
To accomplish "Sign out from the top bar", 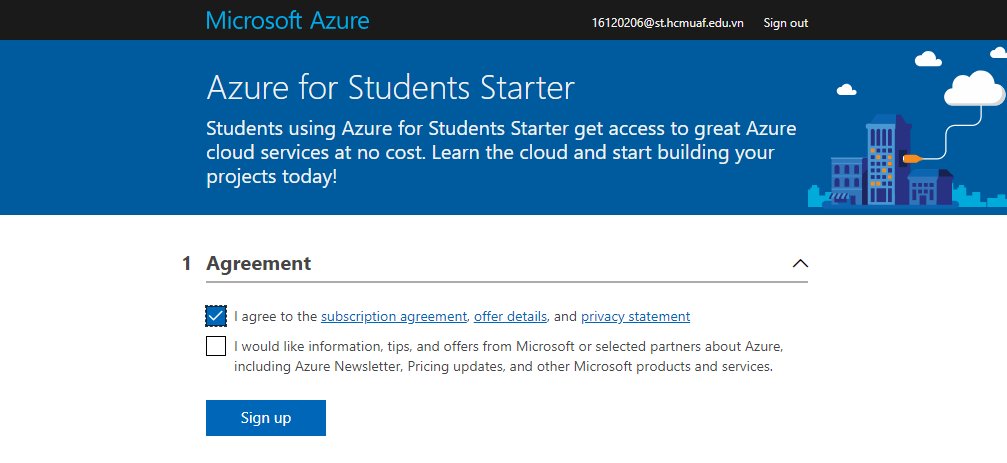I will 785,23.
